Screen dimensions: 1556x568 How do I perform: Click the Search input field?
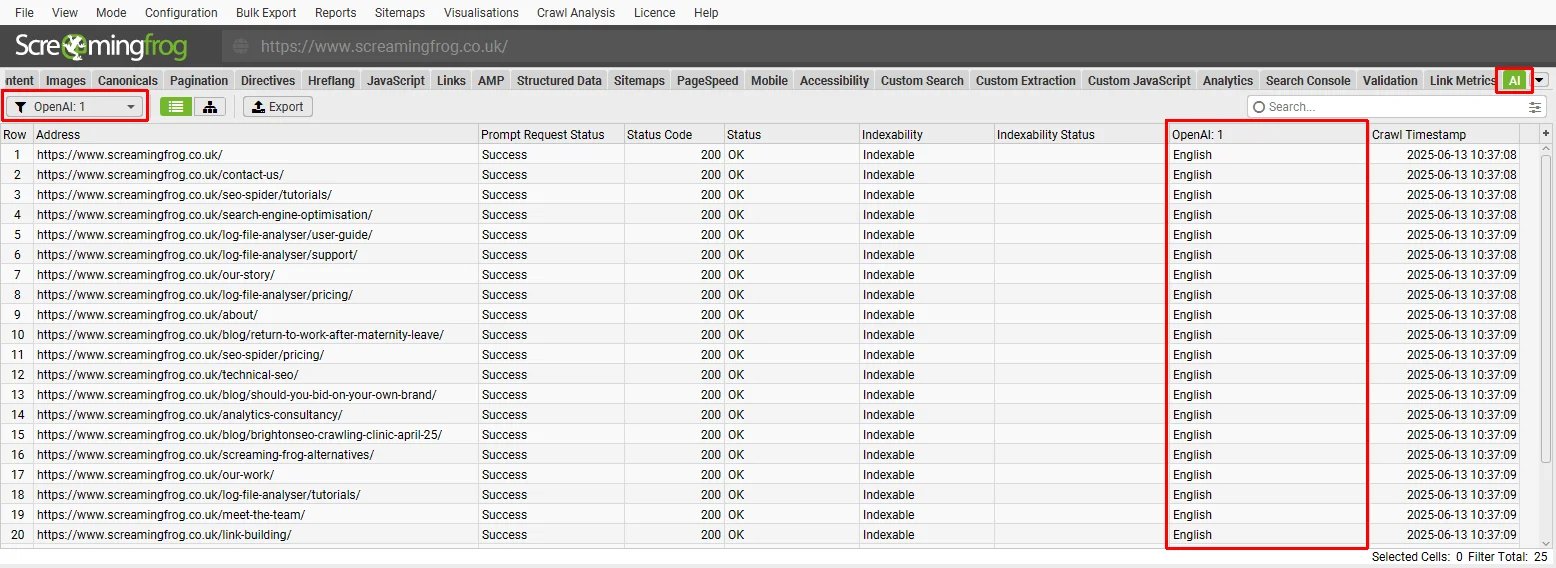pos(1396,107)
